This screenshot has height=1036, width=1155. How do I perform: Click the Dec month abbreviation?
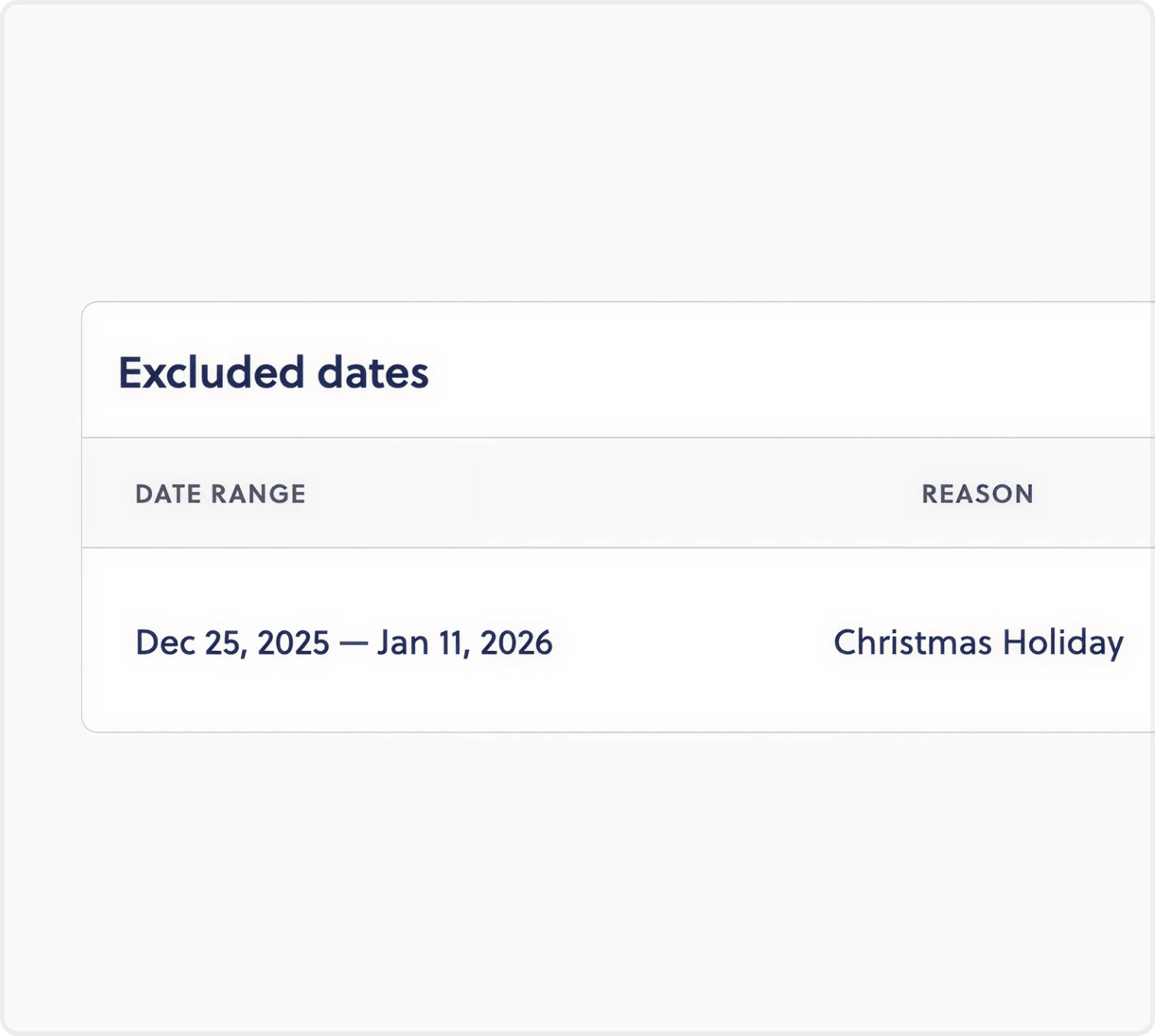coord(157,643)
